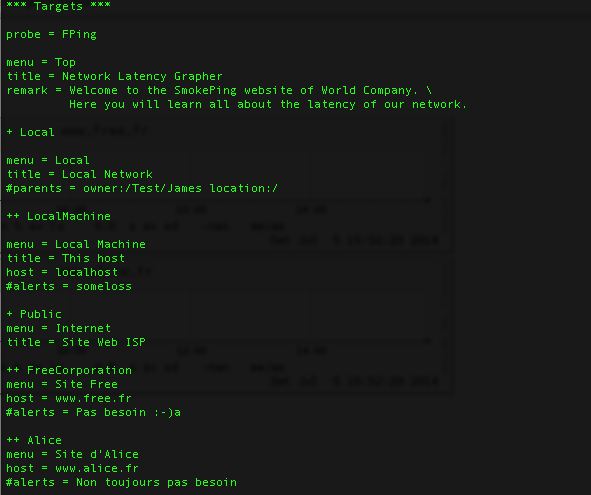
Task: Click the commented '#parents' line
Action: [x=142, y=188]
